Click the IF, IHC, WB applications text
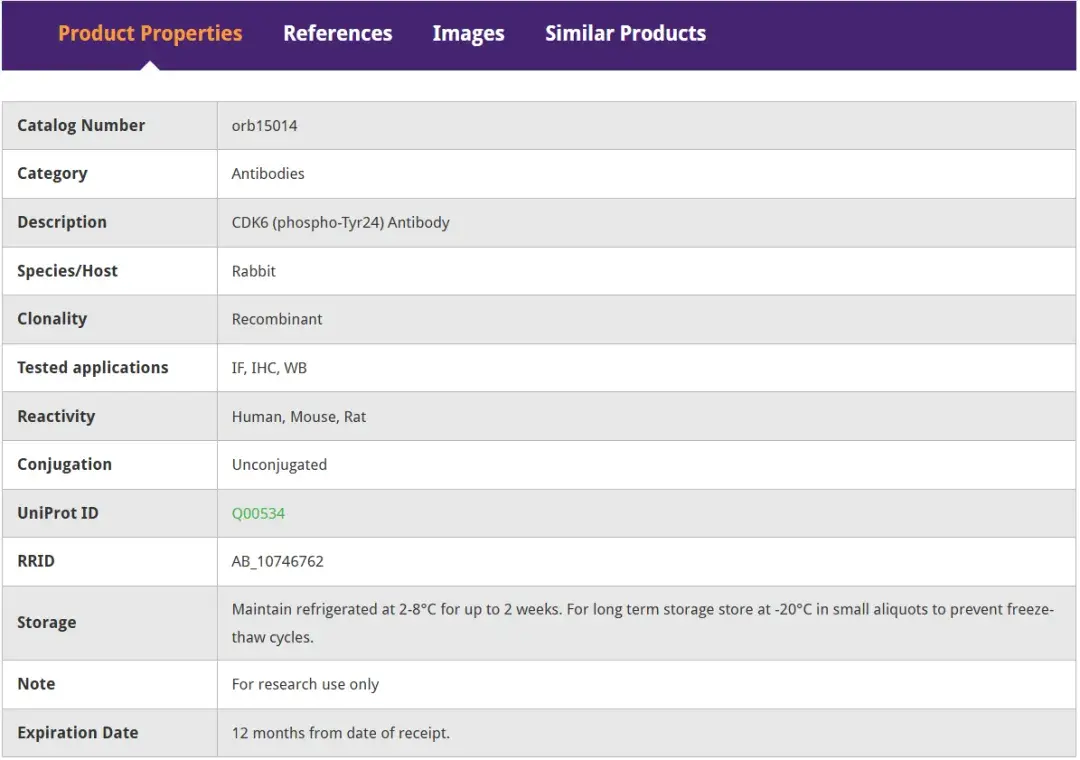The height and width of the screenshot is (760, 1080). [x=269, y=368]
